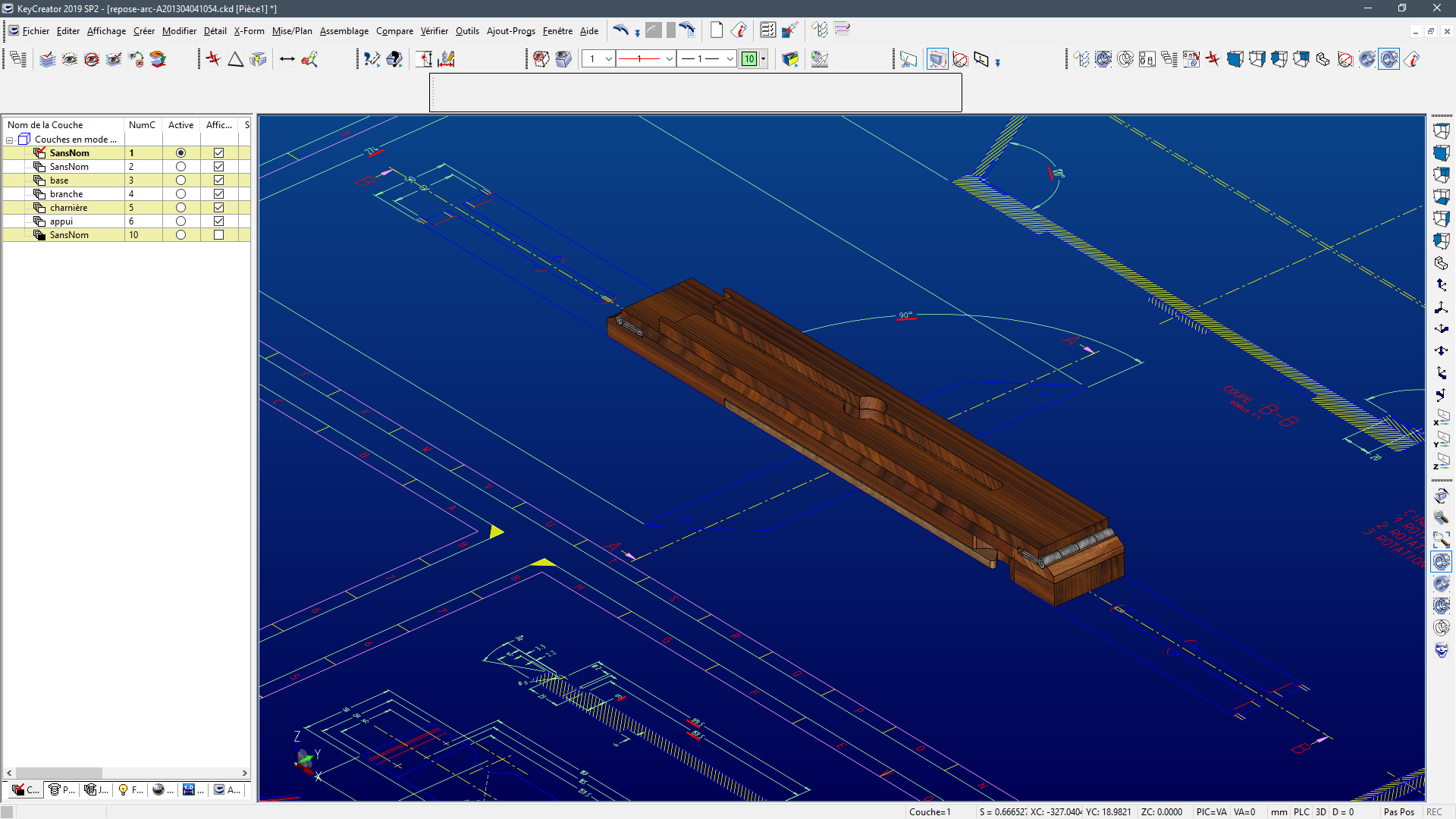The width and height of the screenshot is (1456, 819).
Task: Activate layer 'base' radio button
Action: [x=180, y=180]
